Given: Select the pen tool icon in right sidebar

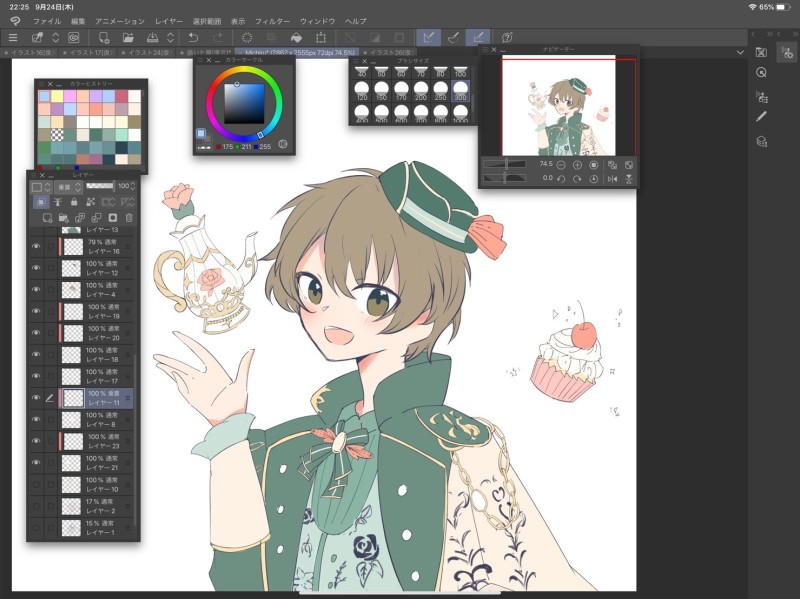Looking at the screenshot, I should (761, 117).
